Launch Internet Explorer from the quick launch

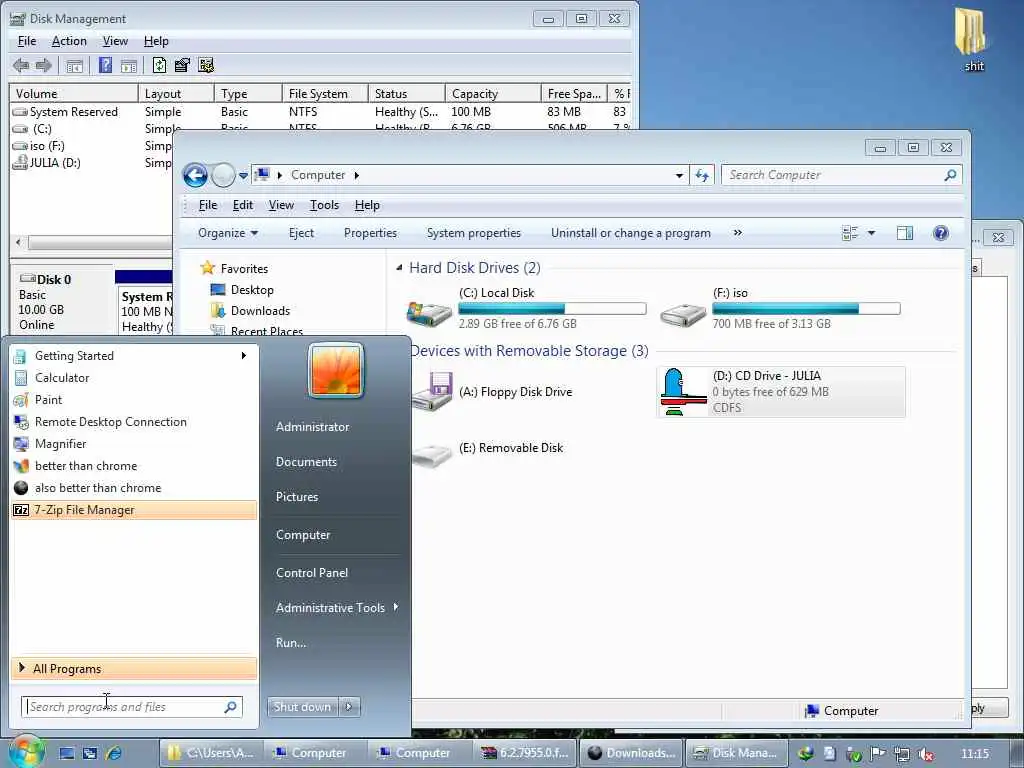pos(113,753)
